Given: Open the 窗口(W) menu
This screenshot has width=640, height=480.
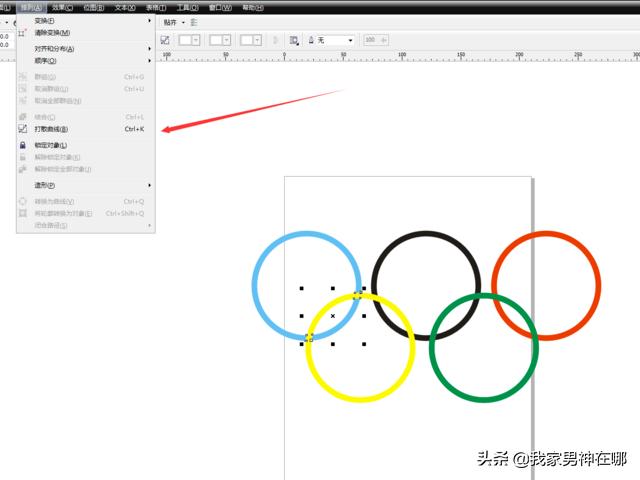Looking at the screenshot, I should (220, 7).
